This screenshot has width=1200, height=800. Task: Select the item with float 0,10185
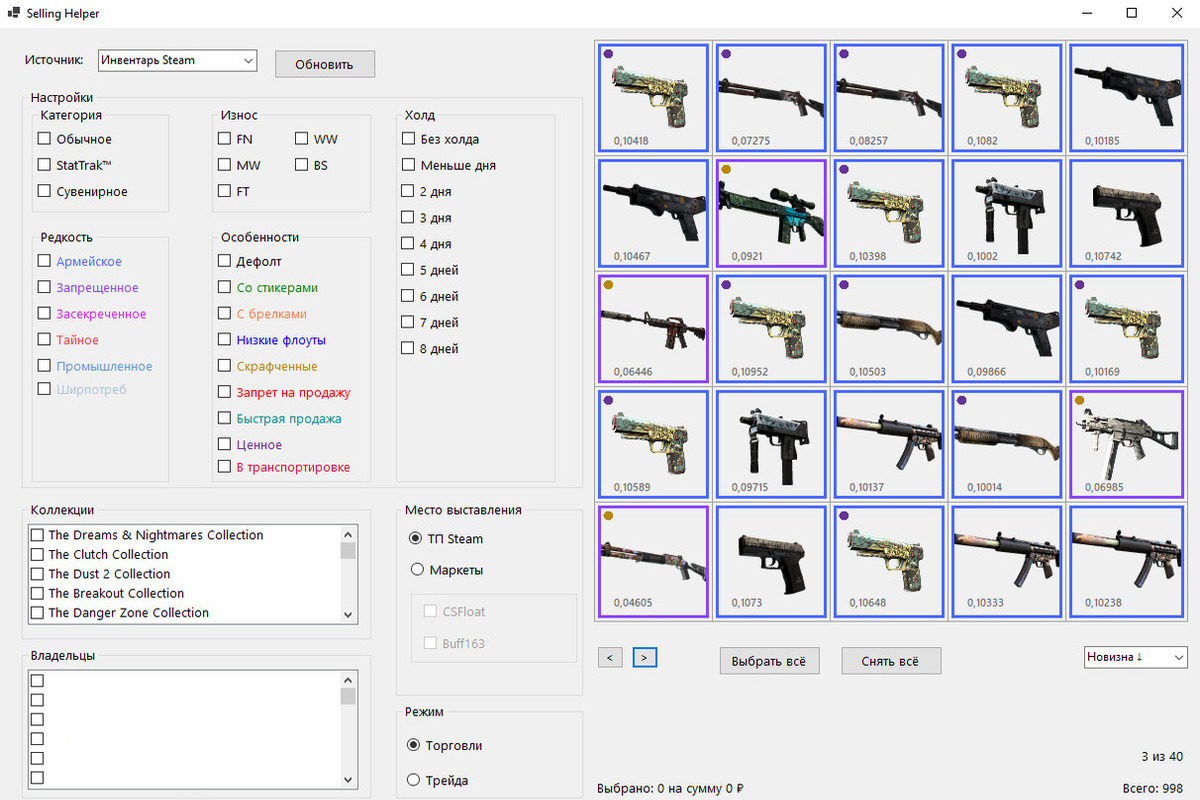(x=1125, y=97)
